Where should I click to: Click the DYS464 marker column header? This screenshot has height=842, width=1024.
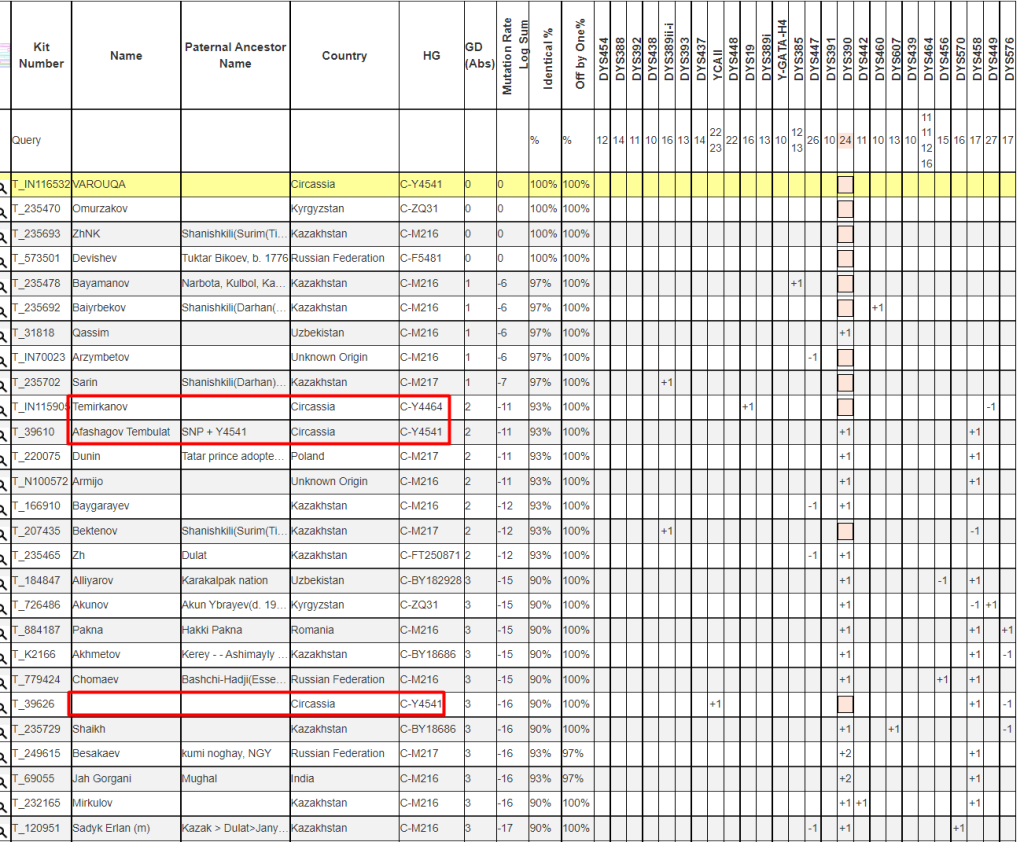pyautogui.click(x=928, y=59)
